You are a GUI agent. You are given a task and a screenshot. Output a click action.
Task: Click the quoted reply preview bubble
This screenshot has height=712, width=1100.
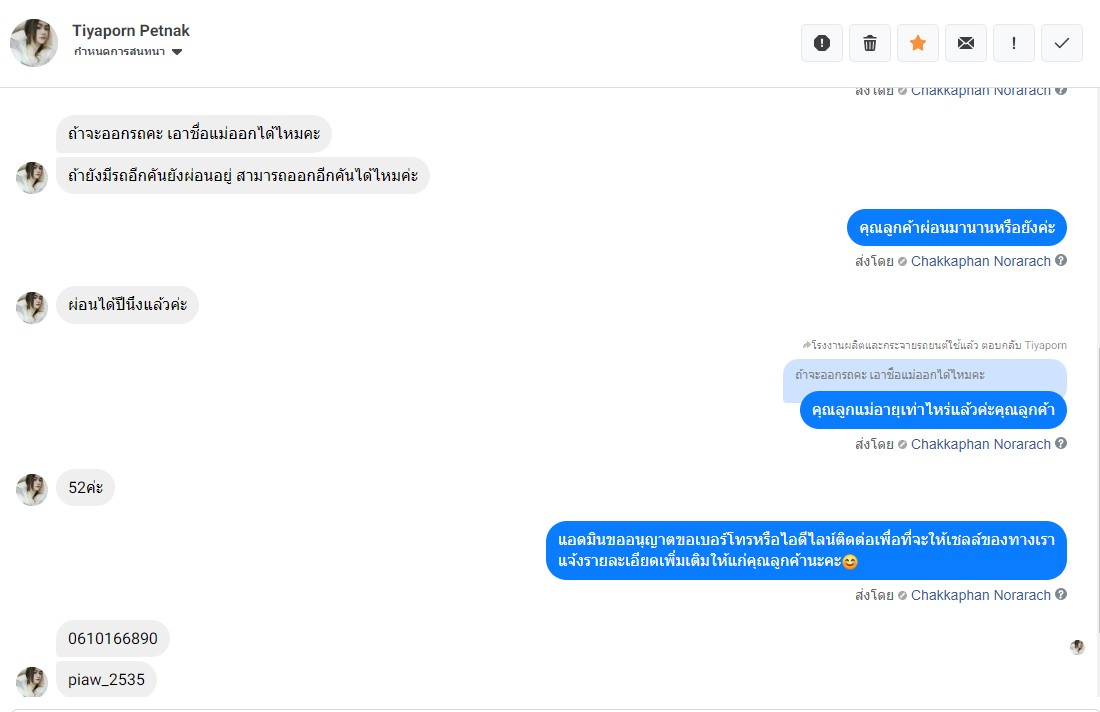(925, 375)
